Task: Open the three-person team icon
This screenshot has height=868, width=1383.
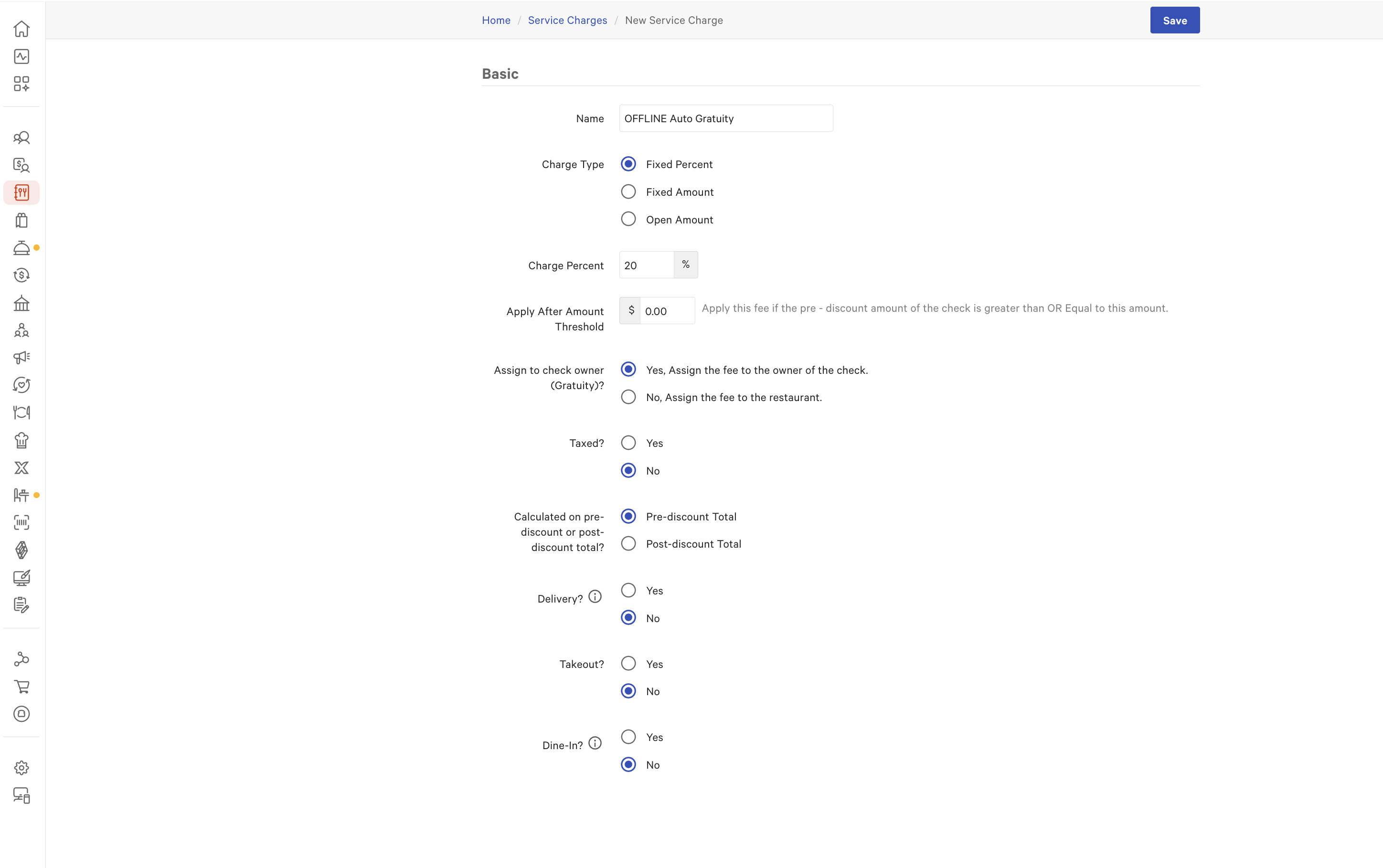Action: [21, 330]
